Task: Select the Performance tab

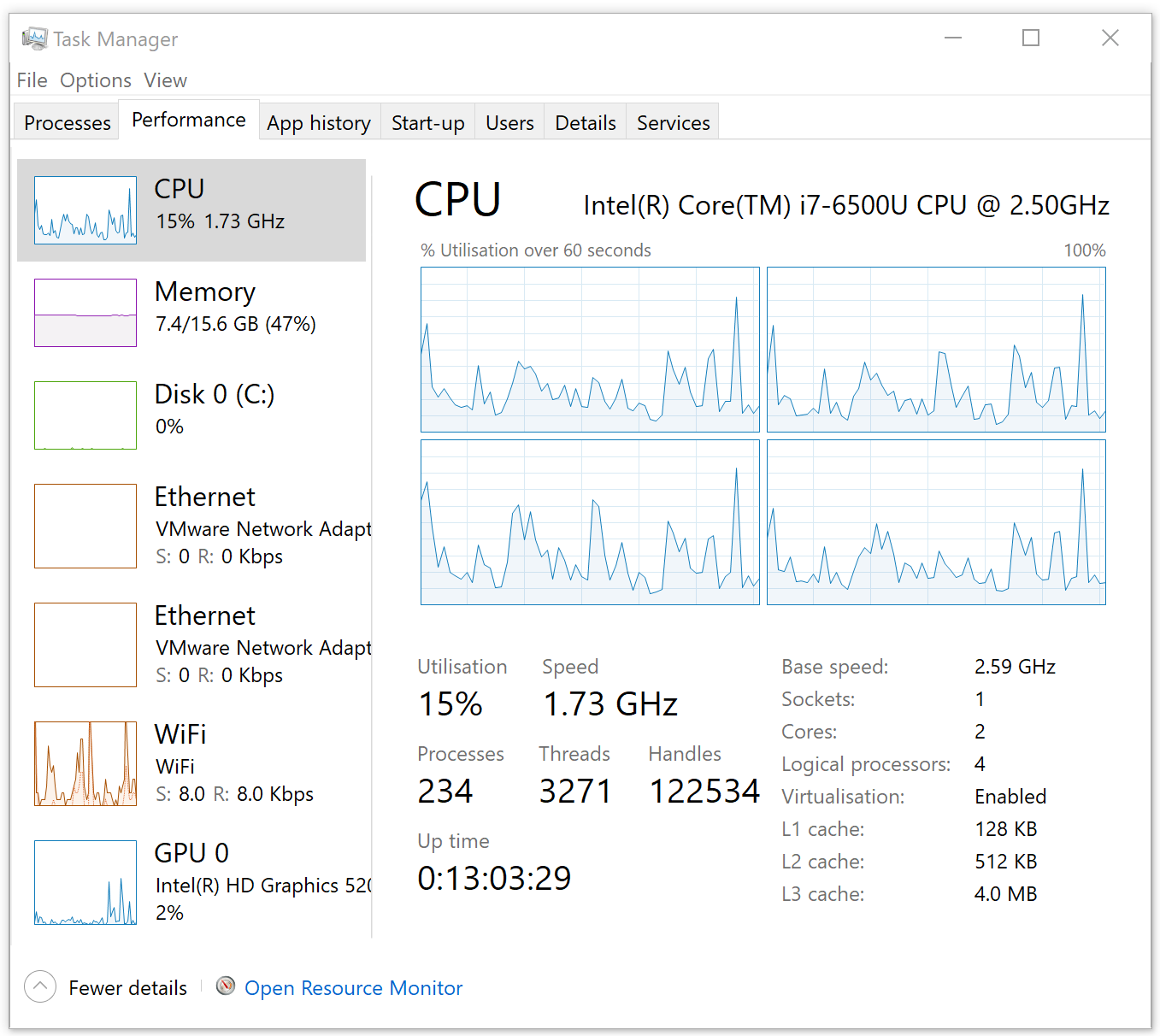Action: [189, 120]
